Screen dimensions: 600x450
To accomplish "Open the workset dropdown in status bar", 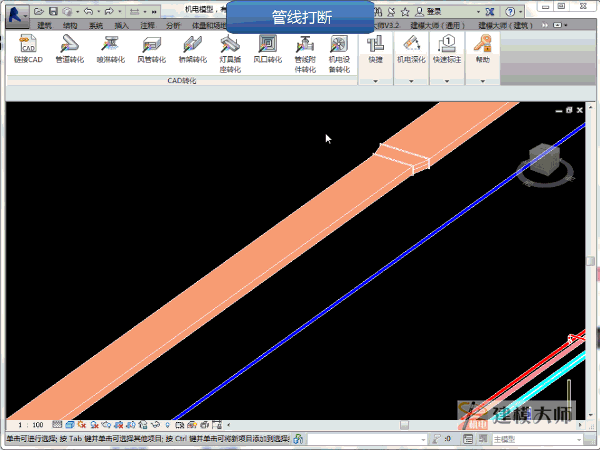I will pyautogui.click(x=366, y=439).
